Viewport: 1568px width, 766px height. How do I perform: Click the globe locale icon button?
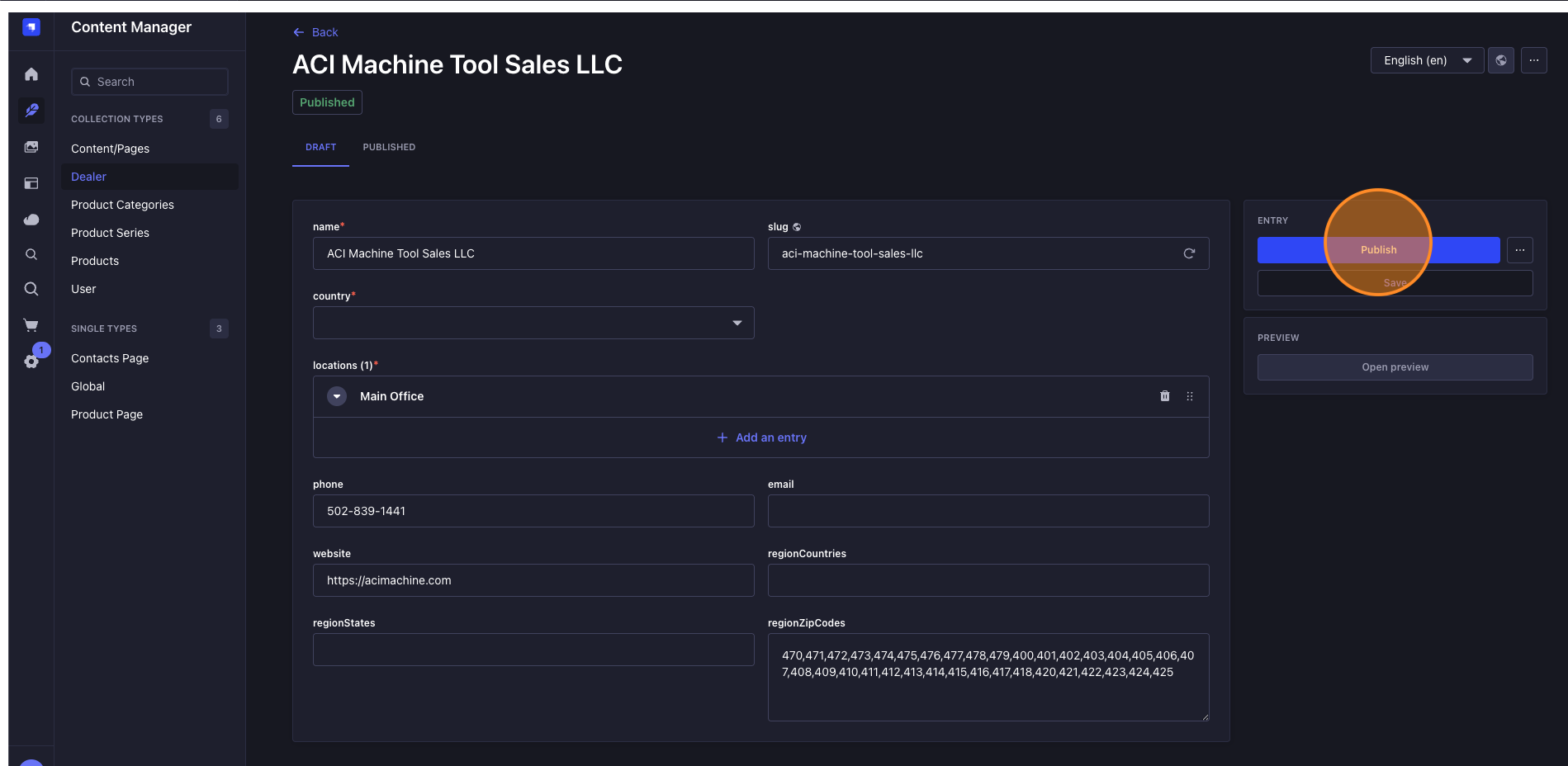1501,60
